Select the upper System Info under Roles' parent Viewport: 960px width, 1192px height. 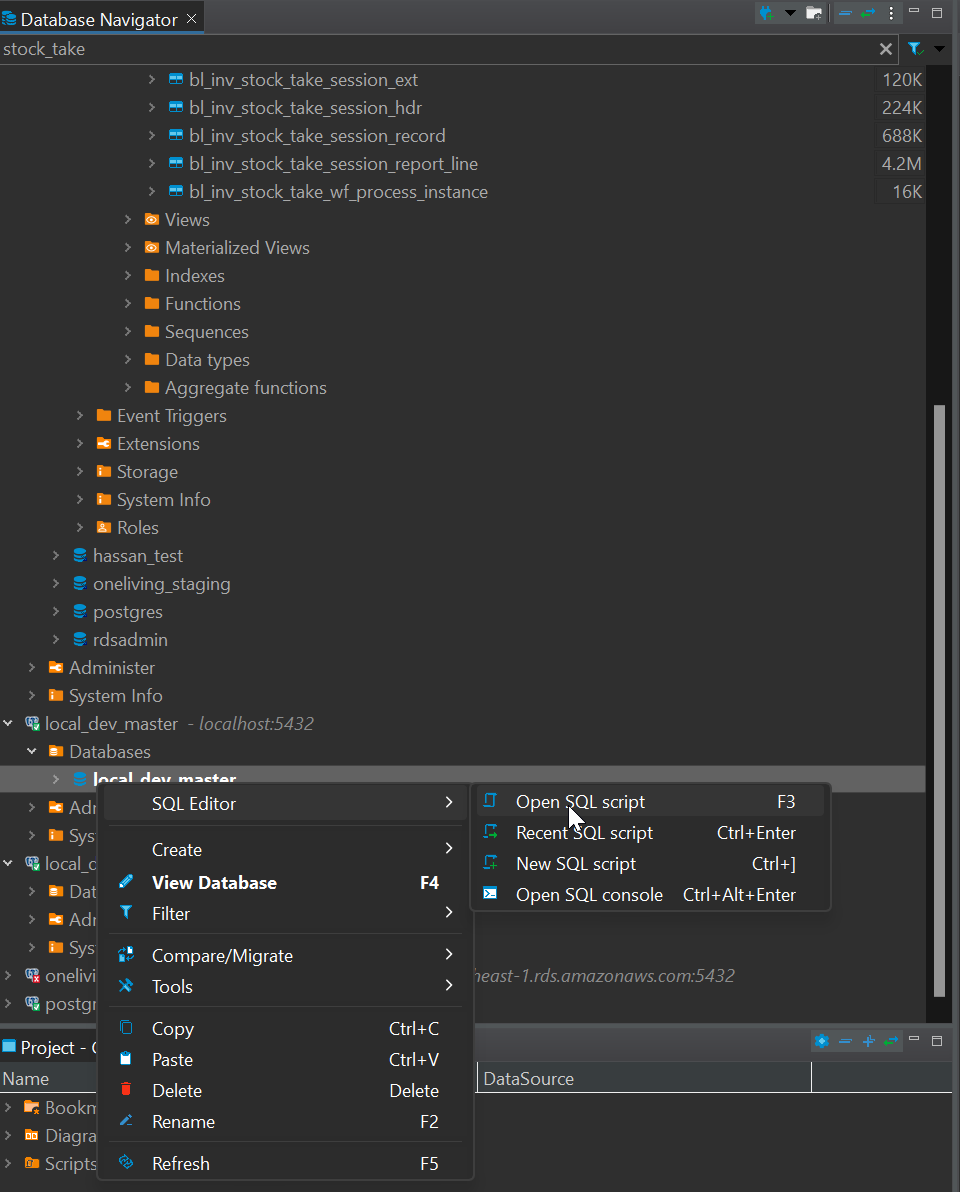pyautogui.click(x=163, y=499)
